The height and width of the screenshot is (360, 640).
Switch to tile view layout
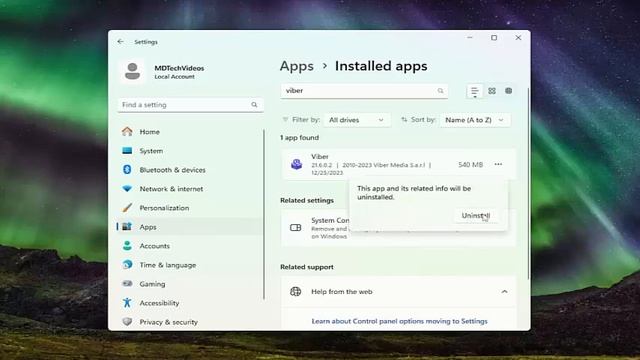[x=509, y=91]
